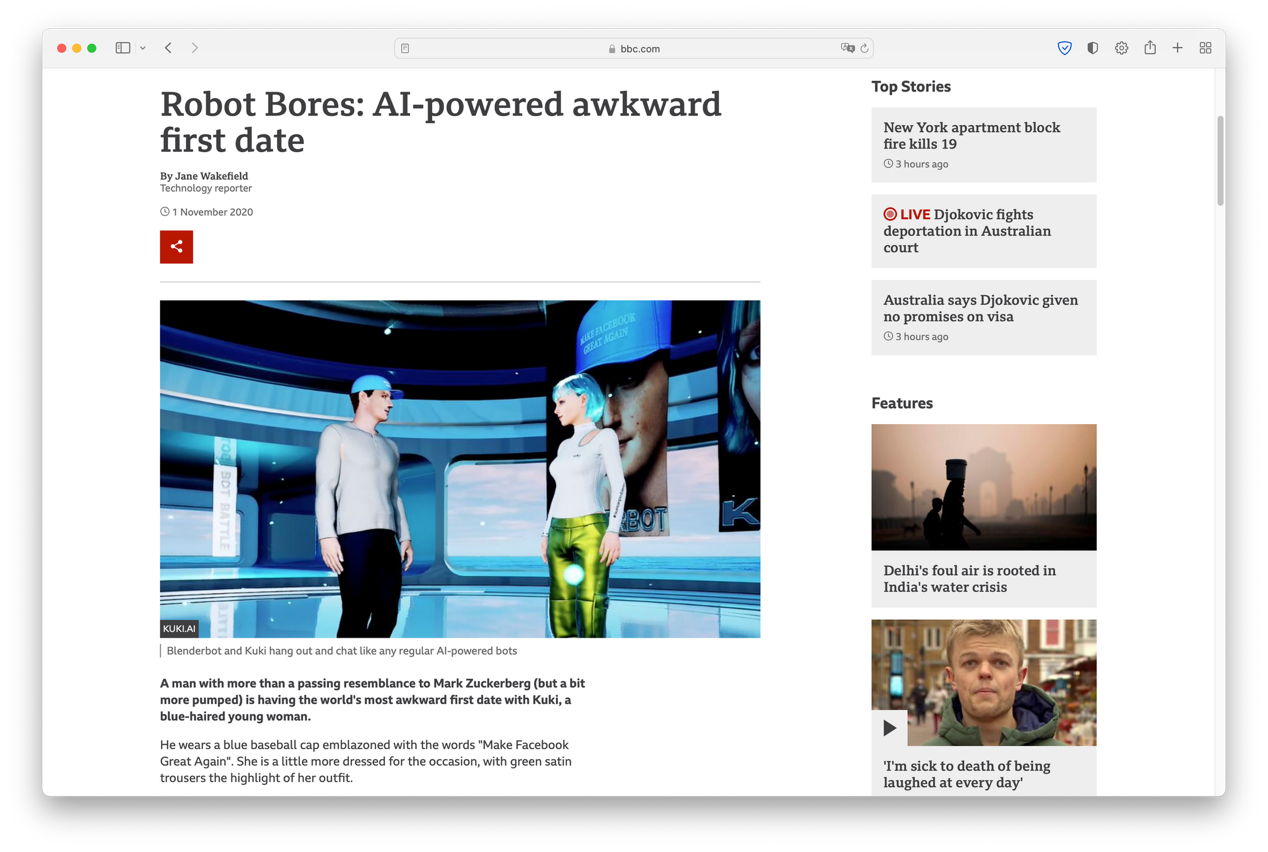Toggle the Safari sidebar

coord(123,48)
